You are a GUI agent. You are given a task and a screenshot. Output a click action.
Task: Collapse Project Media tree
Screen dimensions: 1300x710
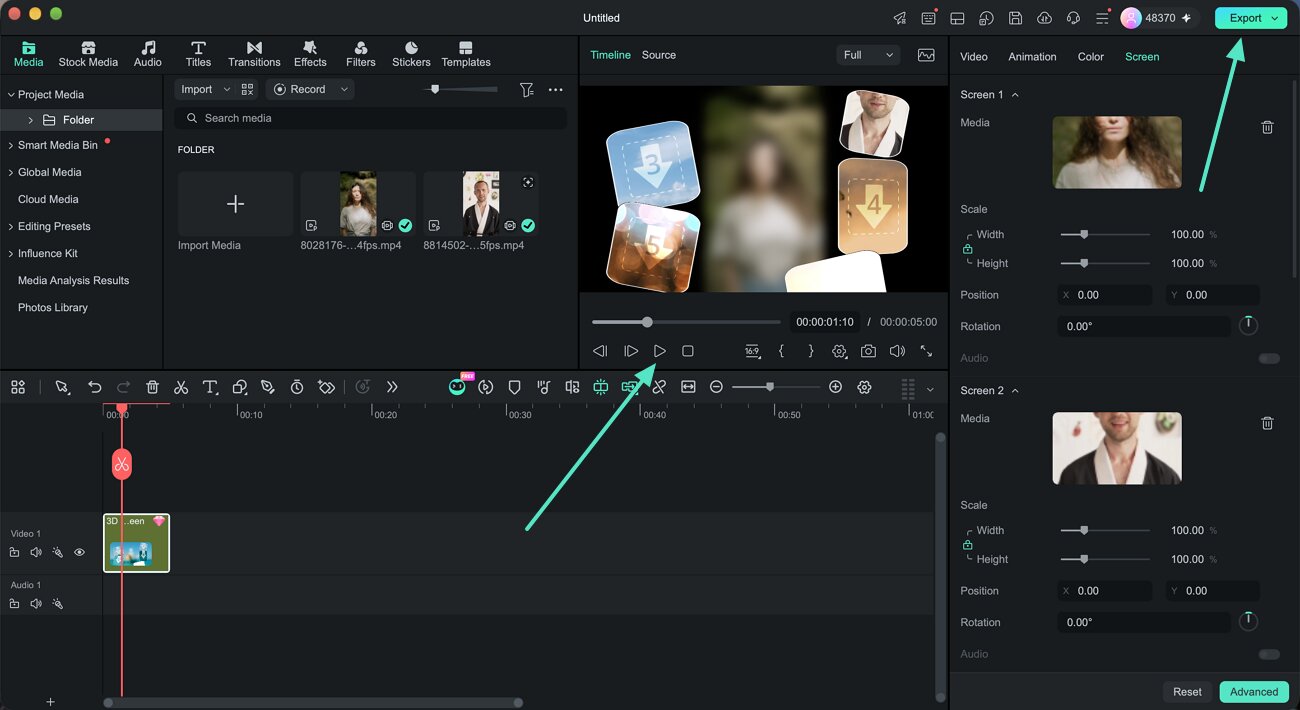(11, 95)
